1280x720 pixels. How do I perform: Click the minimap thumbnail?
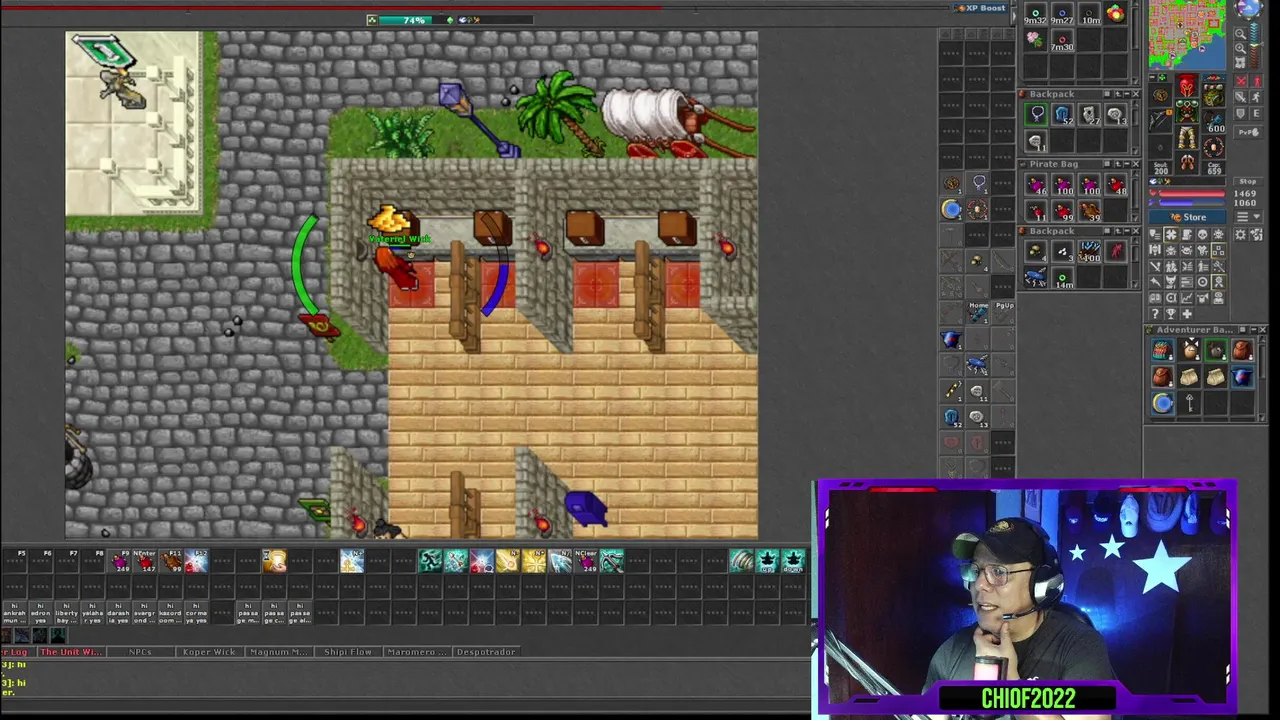pos(1187,34)
